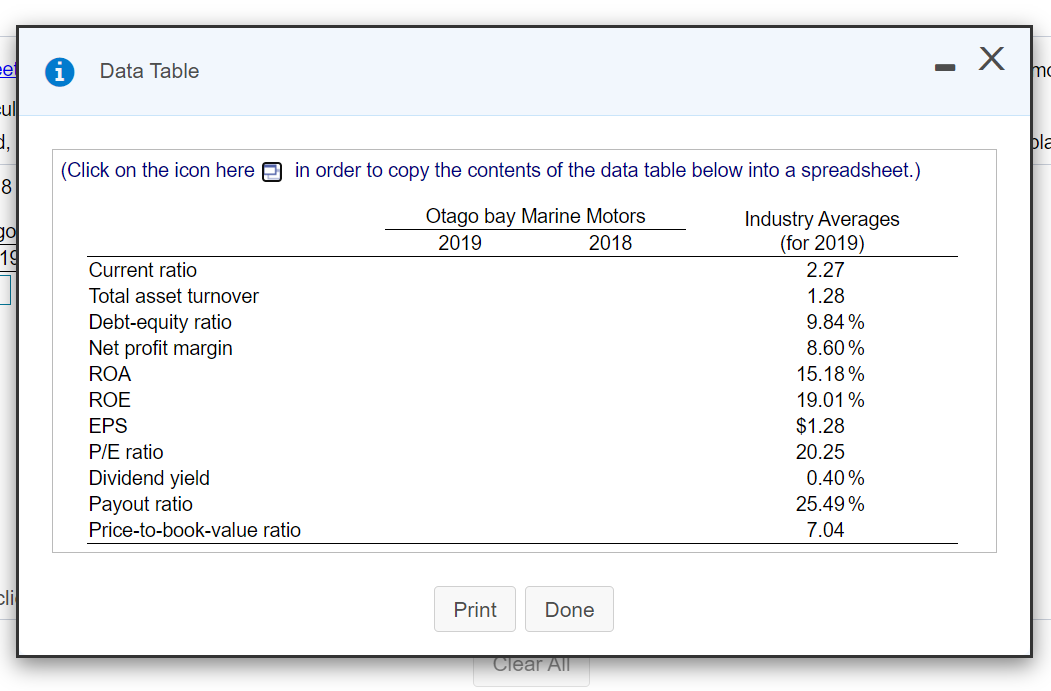Click the blue info icon beside Data Table
This screenshot has width=1051, height=691.
pos(61,71)
